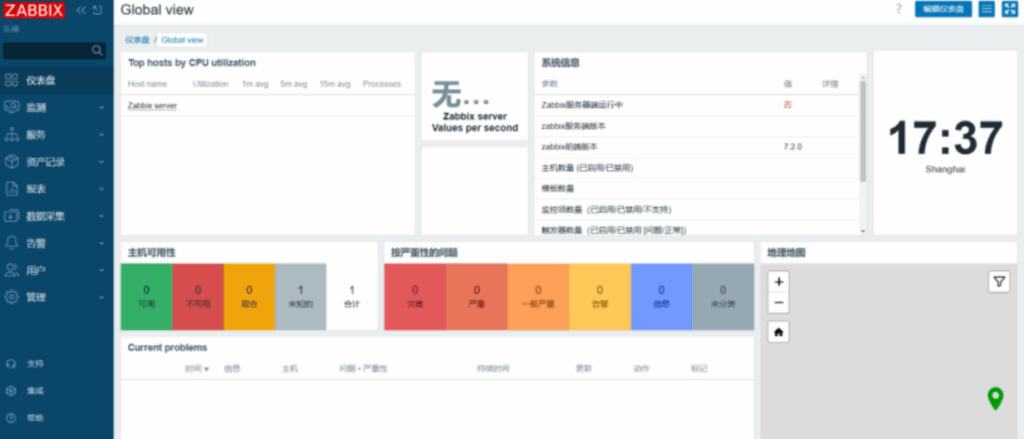Click the 仪表盘 icon in the sidebar

(11, 80)
